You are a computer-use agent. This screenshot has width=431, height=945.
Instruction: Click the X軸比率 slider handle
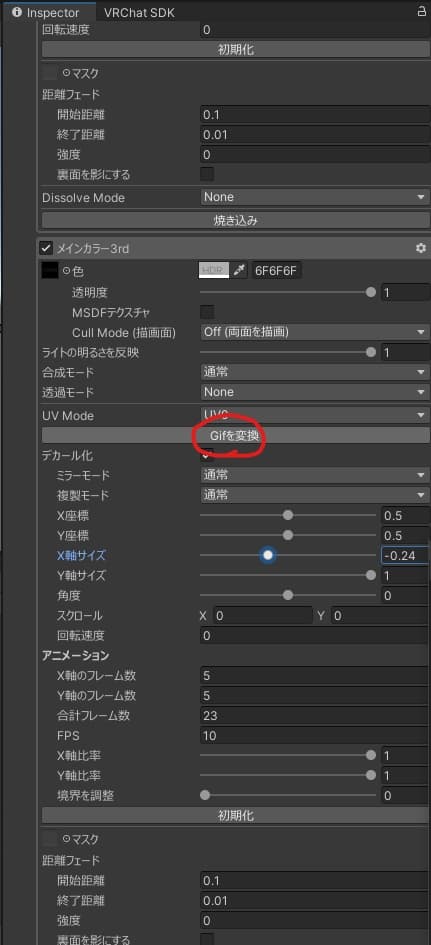pos(371,755)
